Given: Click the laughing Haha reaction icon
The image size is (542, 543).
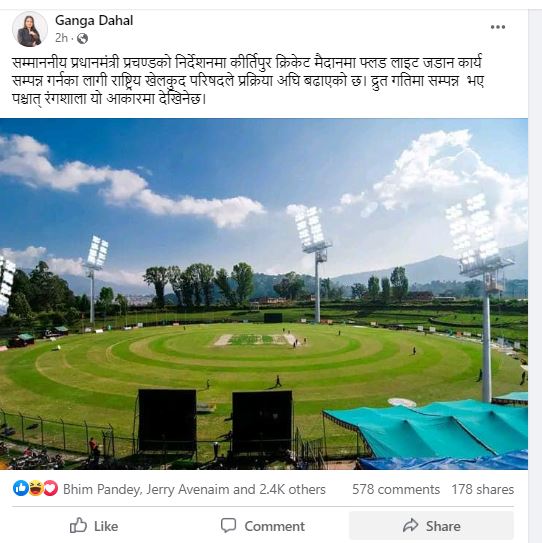Looking at the screenshot, I should click(x=36, y=489).
